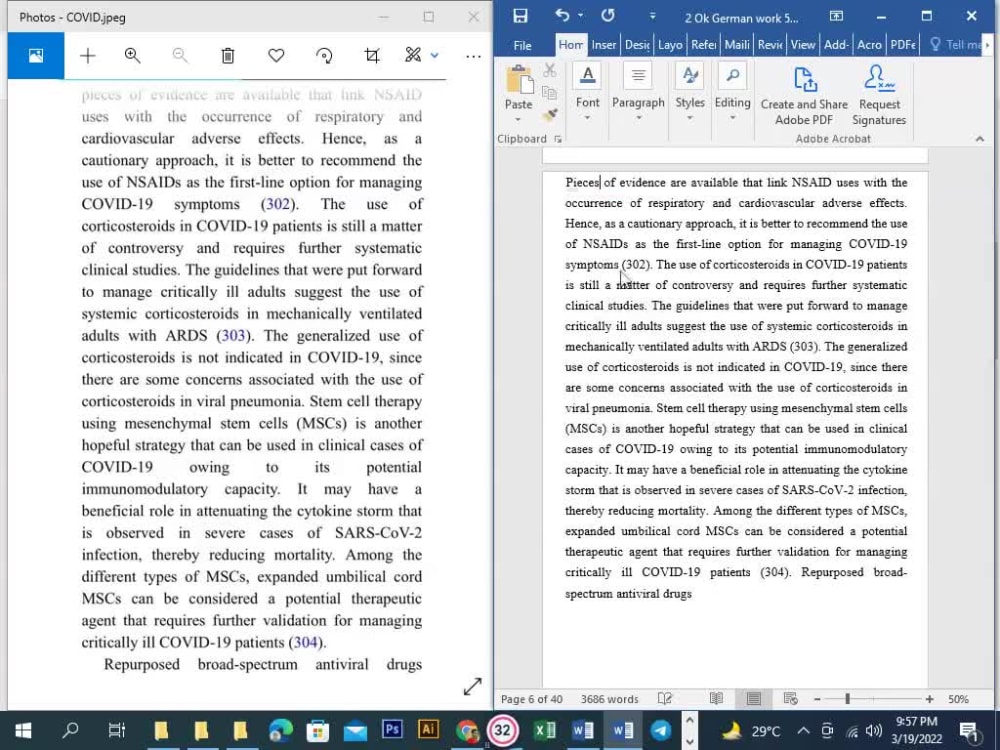1000x750 pixels.
Task: Open the Customize Quick Access Toolbar dropdown
Action: point(652,16)
